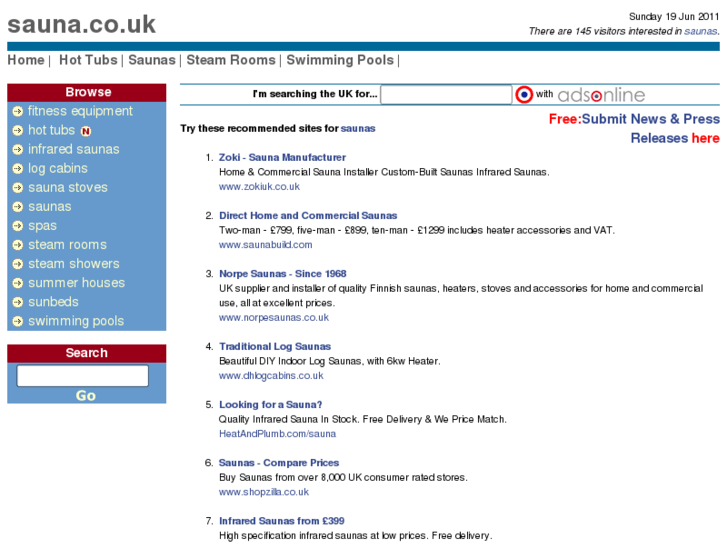Screen dimensions: 727x545
Task: Visit www.saunabuild.com link
Action: click(266, 245)
